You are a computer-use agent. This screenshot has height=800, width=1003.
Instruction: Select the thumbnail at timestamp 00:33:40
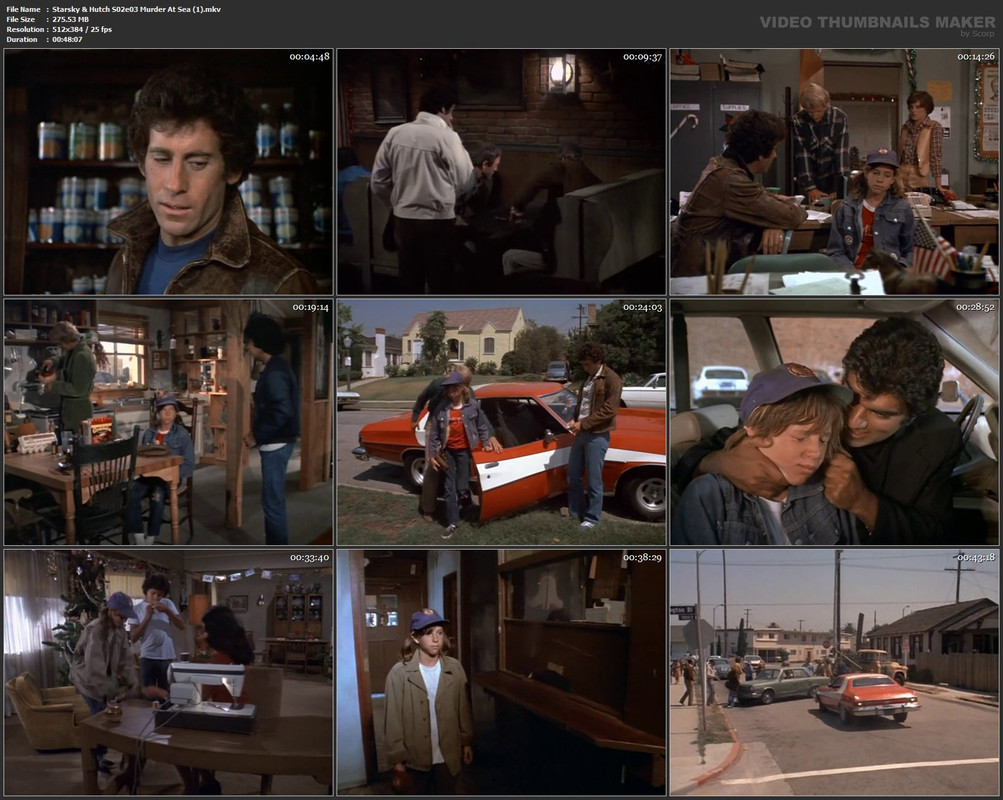coord(168,673)
